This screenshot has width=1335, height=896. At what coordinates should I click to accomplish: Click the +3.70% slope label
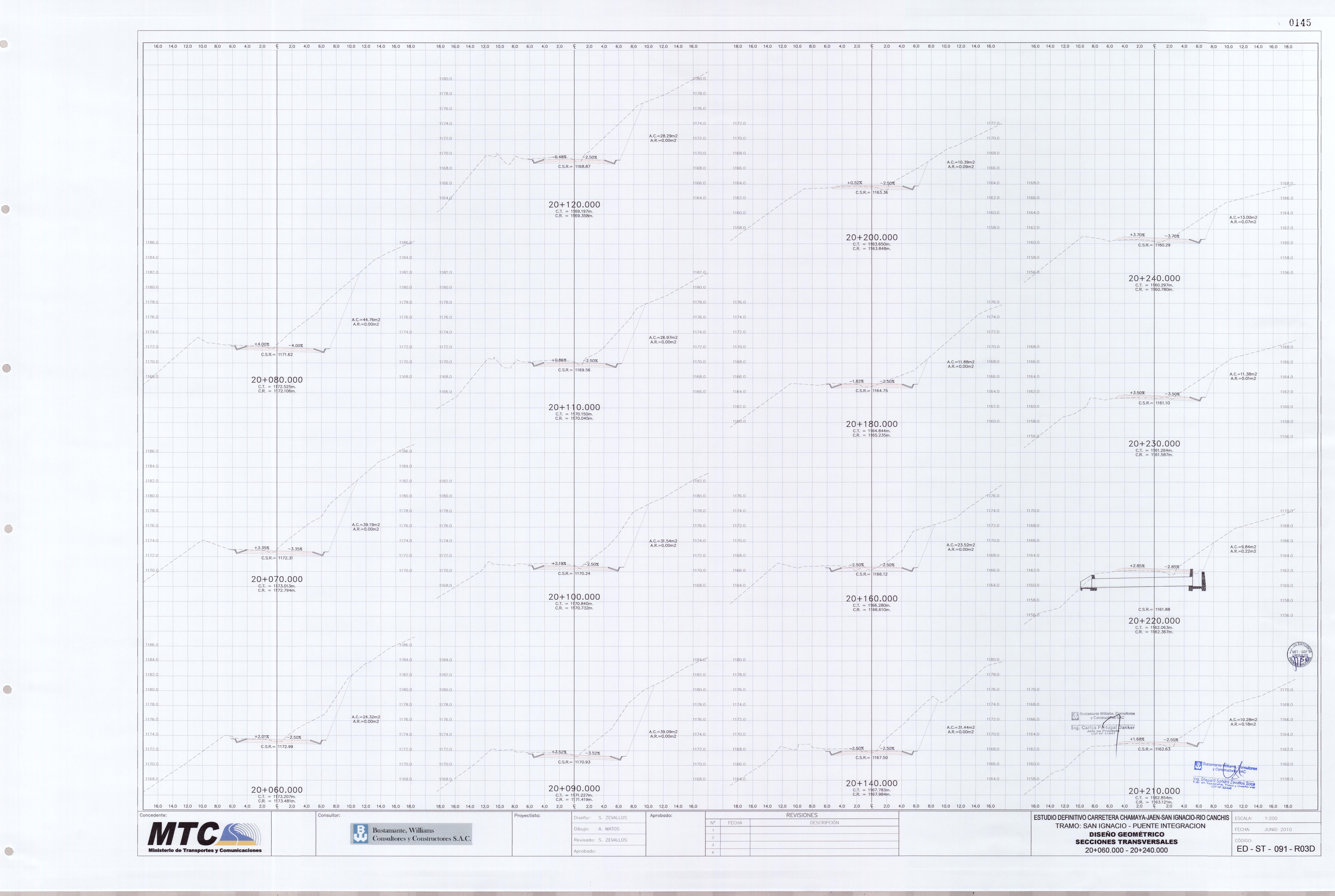[x=1137, y=235]
